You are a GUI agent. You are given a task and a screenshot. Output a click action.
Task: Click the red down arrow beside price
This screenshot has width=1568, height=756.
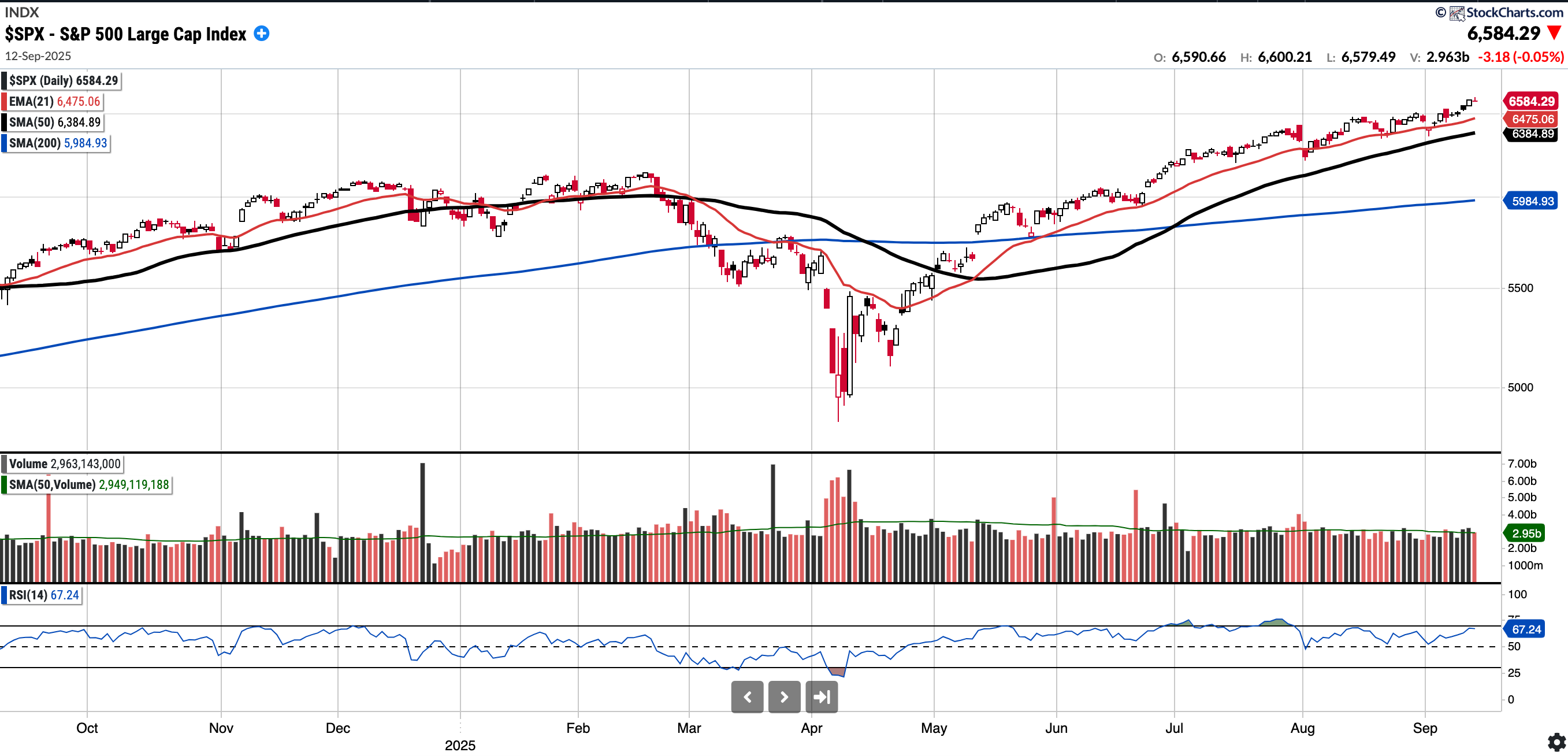click(1554, 33)
